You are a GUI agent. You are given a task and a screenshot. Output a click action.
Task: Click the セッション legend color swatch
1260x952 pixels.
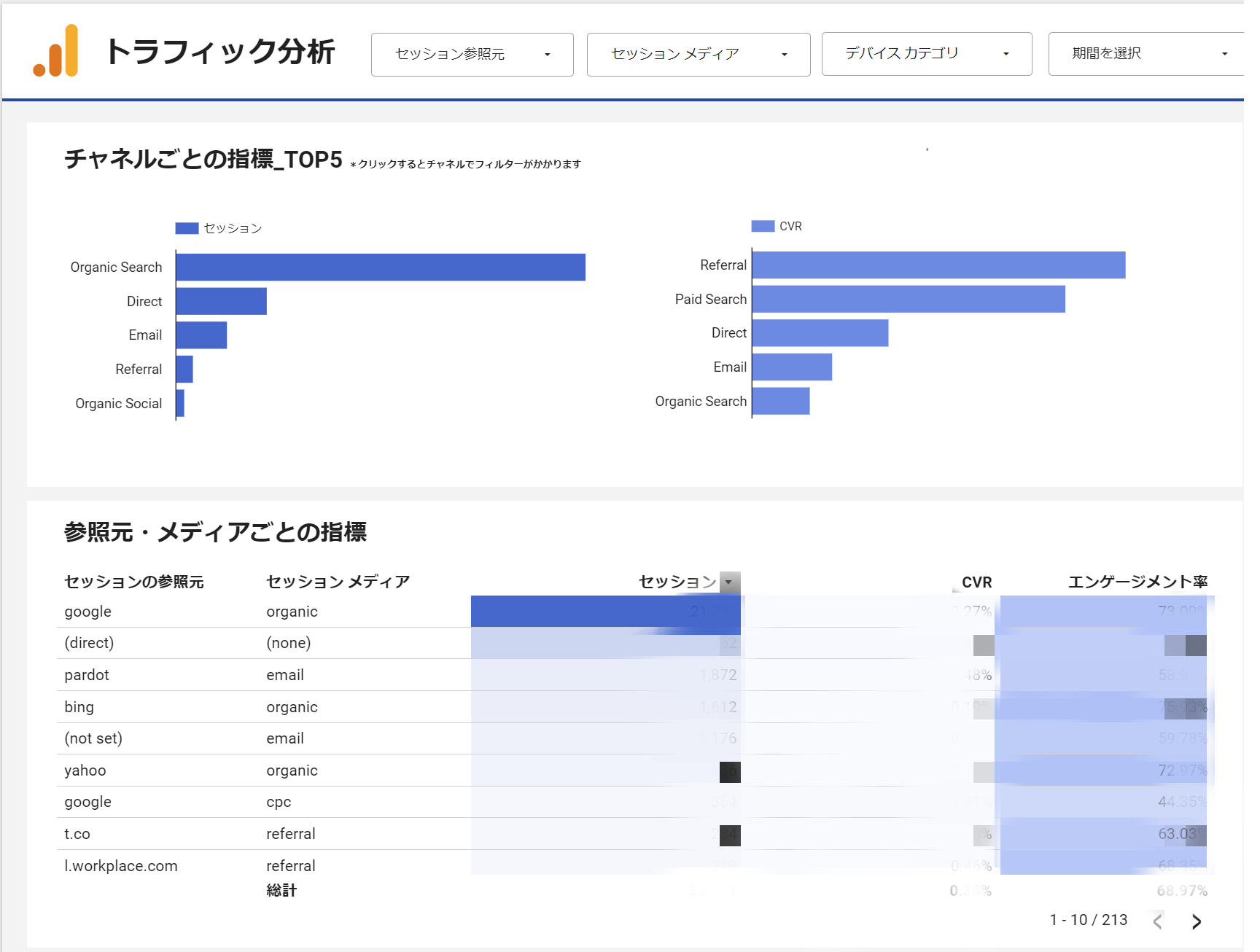(187, 228)
